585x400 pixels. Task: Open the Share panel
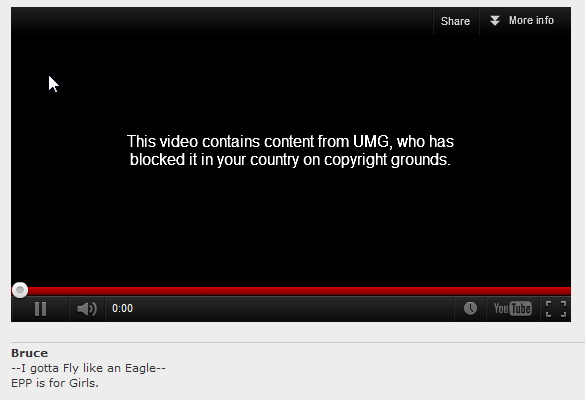point(455,21)
